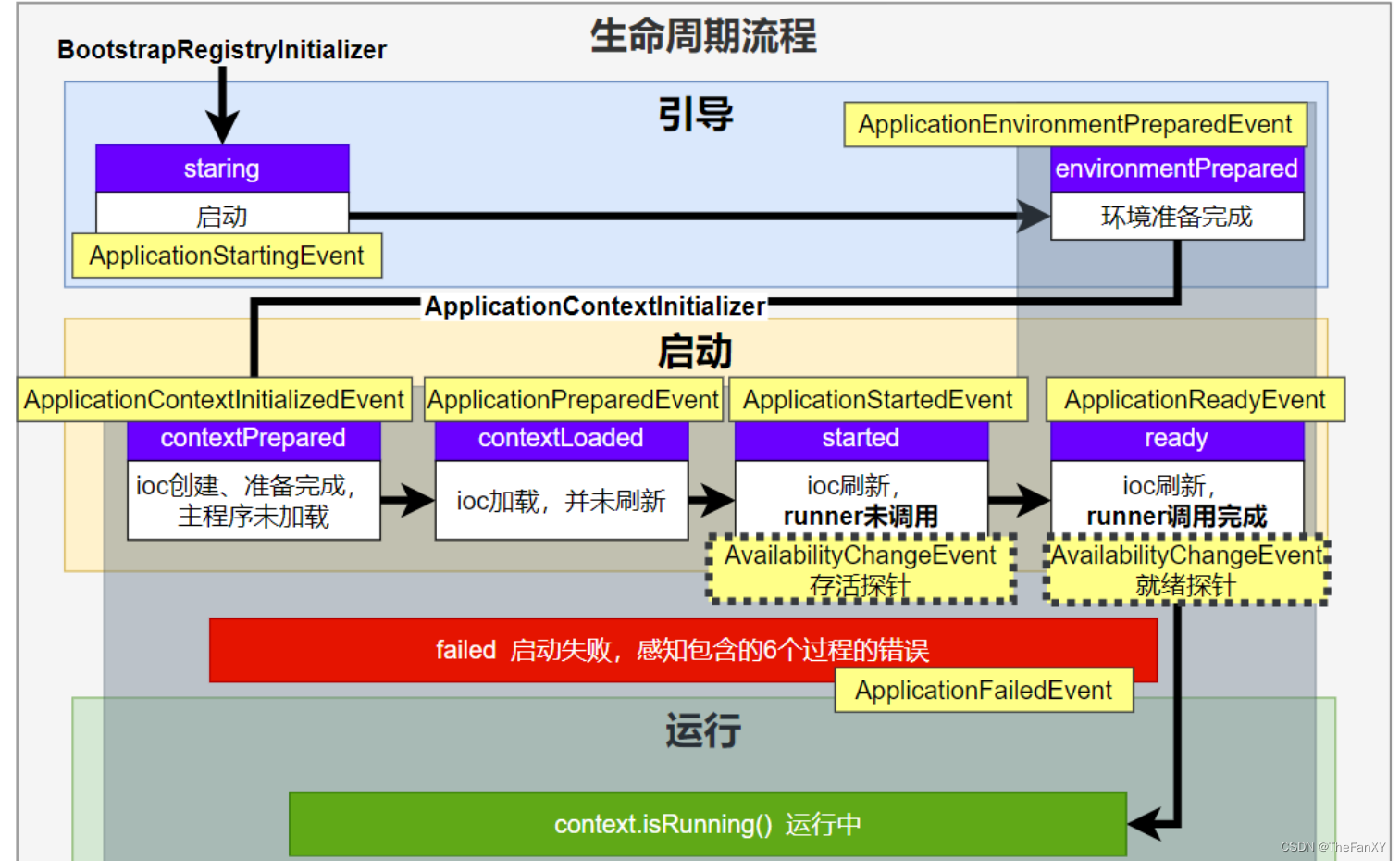Click the green context.isRunning() 运行中 bar
Screen dimensions: 1400x861
coord(708,824)
